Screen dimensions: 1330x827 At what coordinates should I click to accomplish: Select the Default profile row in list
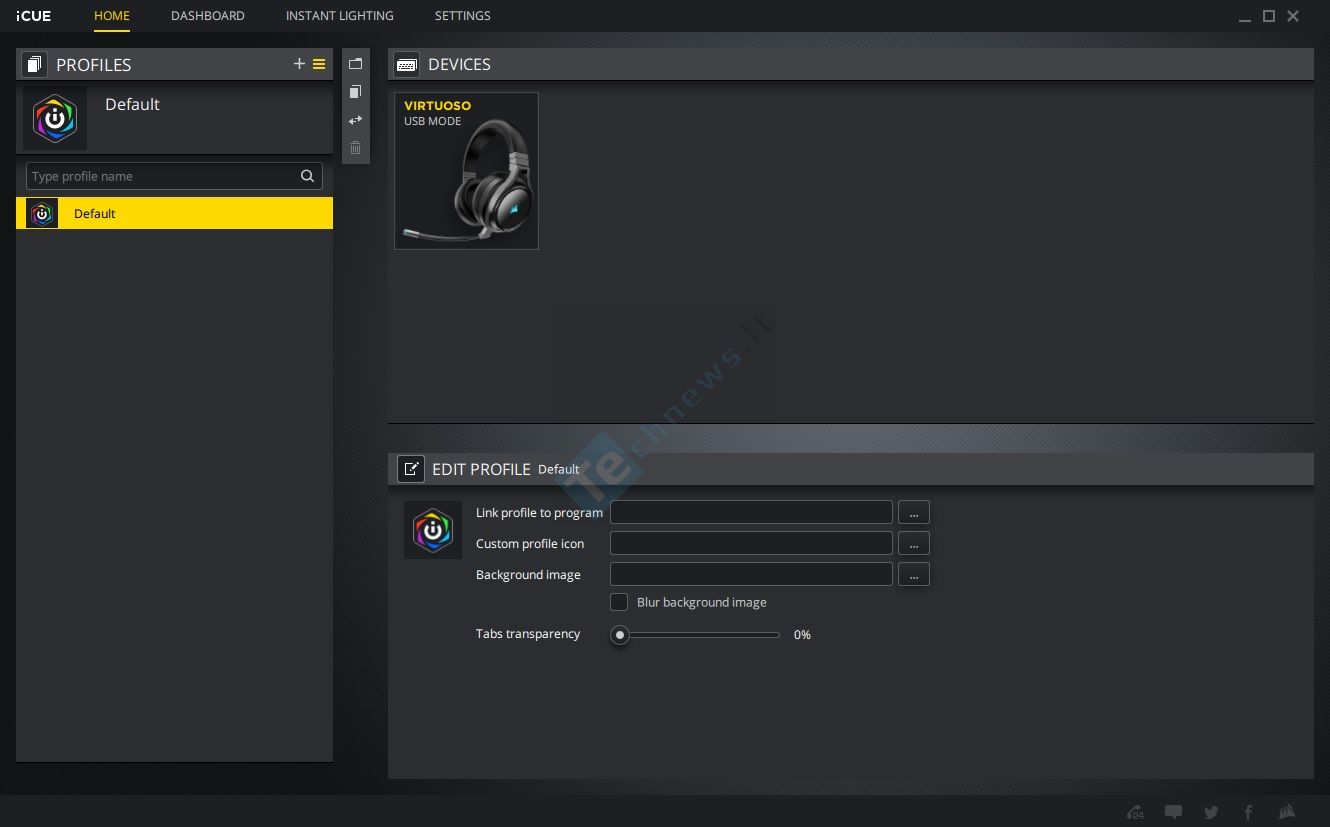click(174, 213)
